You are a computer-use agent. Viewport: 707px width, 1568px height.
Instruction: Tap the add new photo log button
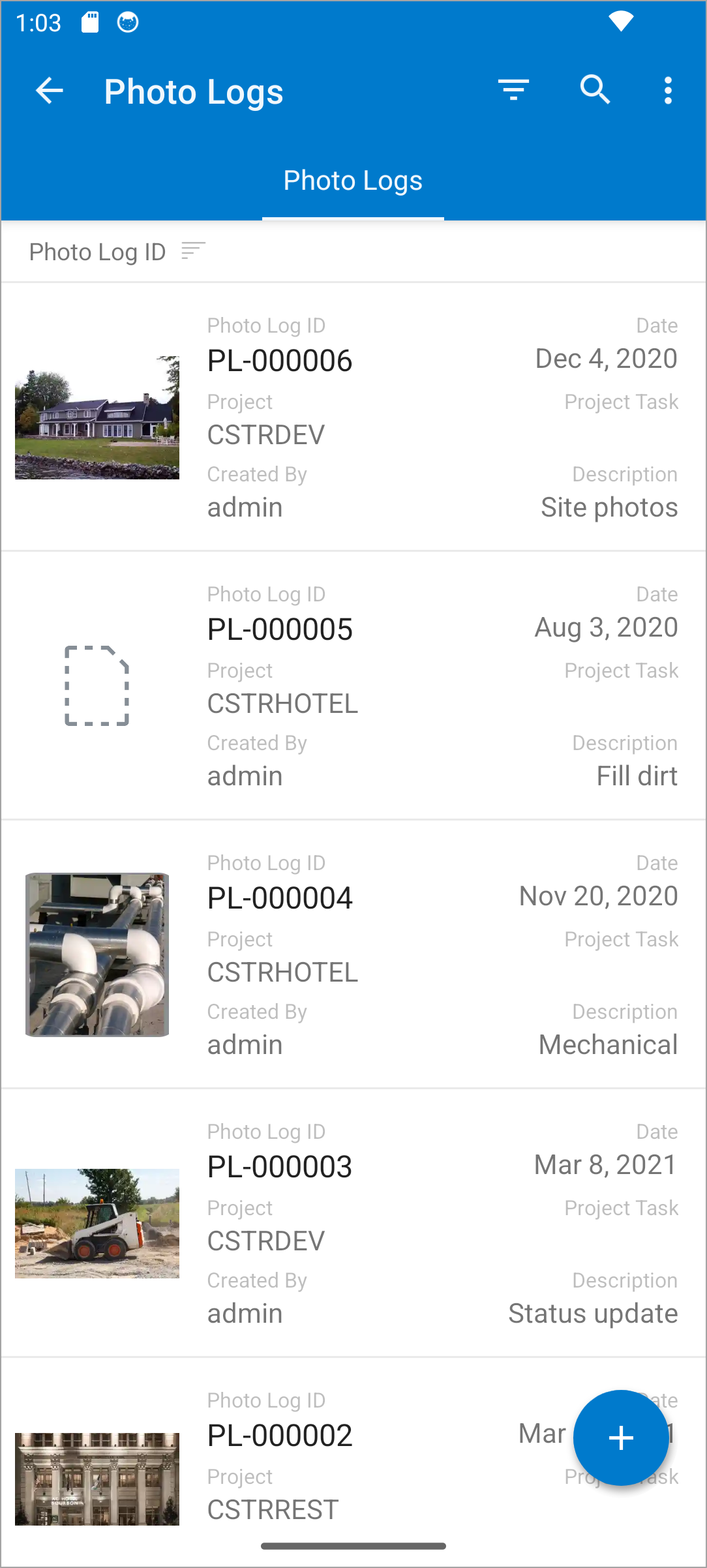pos(621,1438)
